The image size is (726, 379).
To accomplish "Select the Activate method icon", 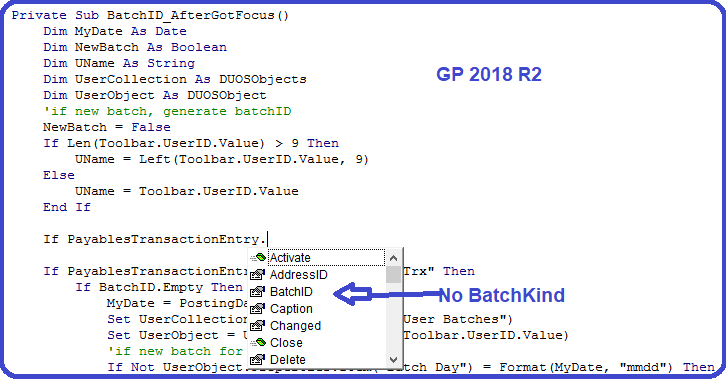I will (258, 257).
